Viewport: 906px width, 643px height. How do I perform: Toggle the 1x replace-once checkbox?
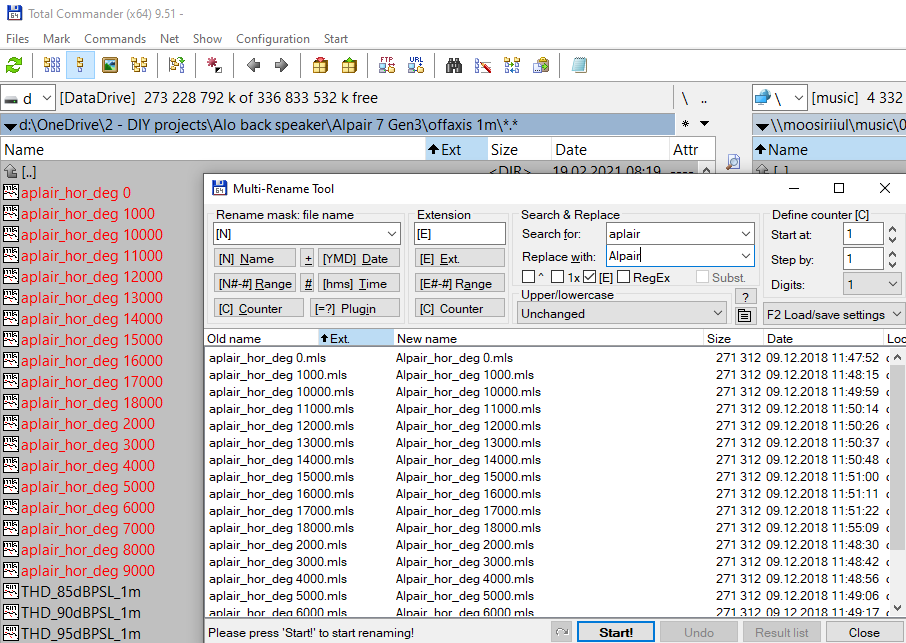point(557,277)
